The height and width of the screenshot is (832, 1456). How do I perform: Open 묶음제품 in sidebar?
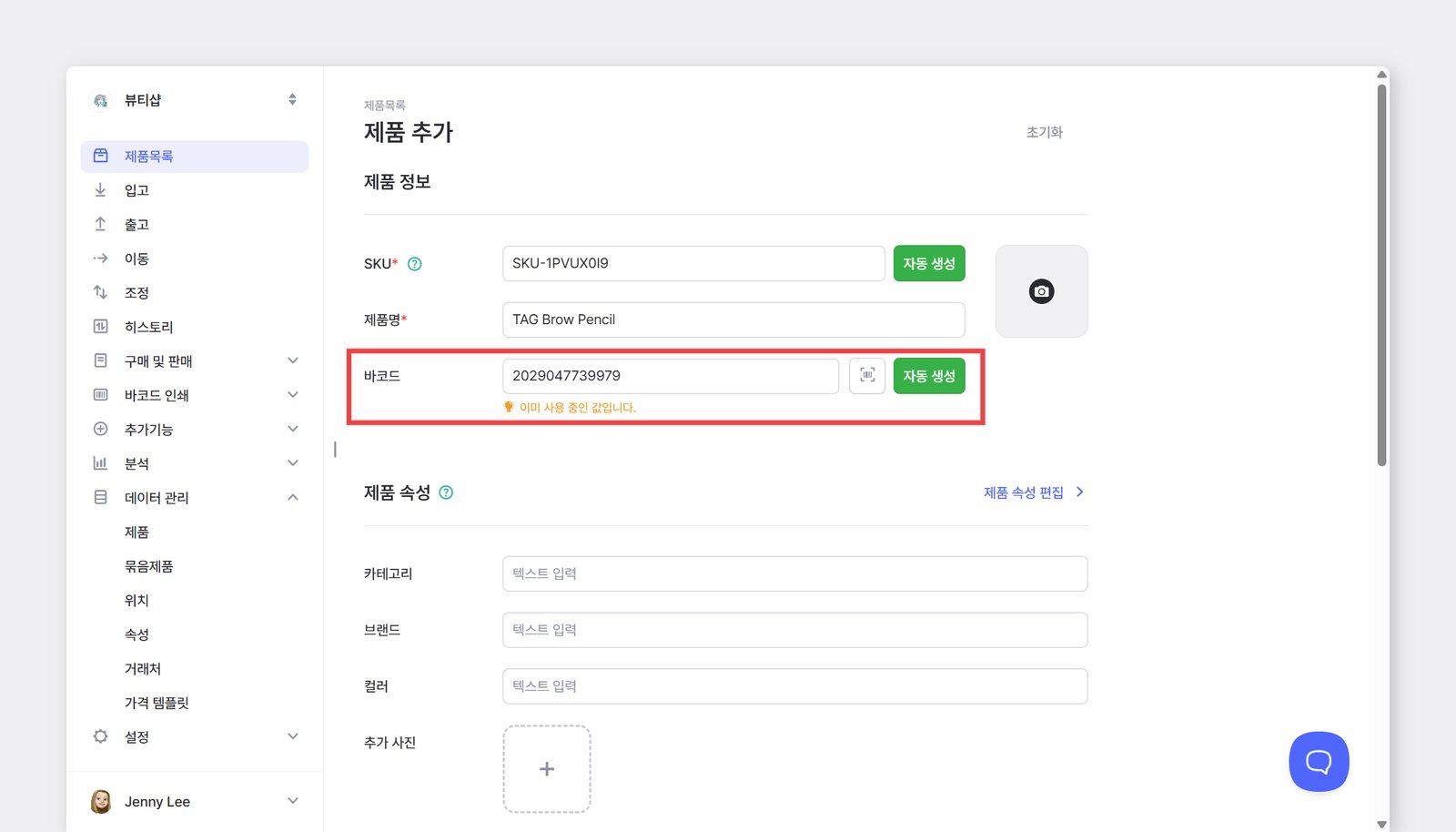pyautogui.click(x=148, y=566)
